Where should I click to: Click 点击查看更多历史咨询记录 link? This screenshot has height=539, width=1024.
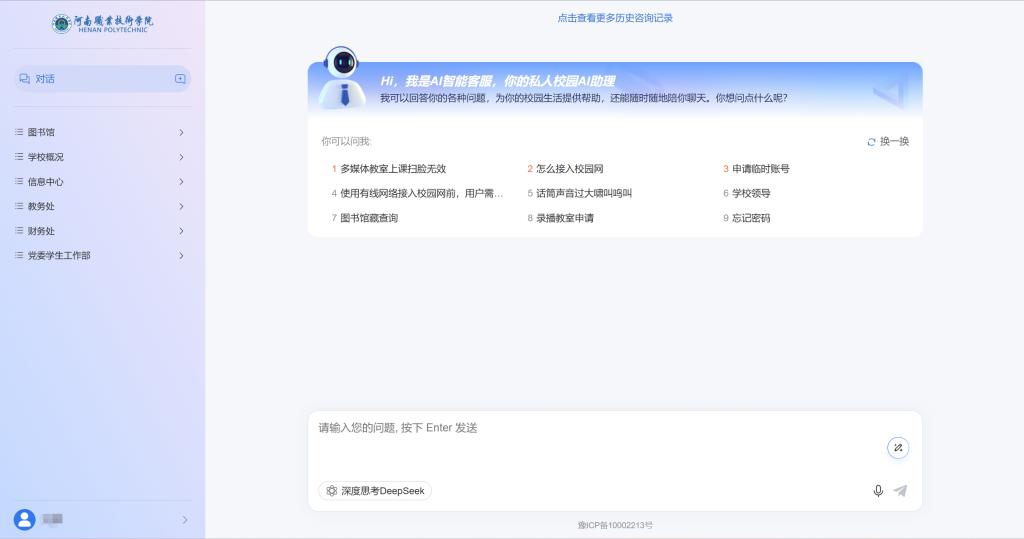[x=615, y=18]
